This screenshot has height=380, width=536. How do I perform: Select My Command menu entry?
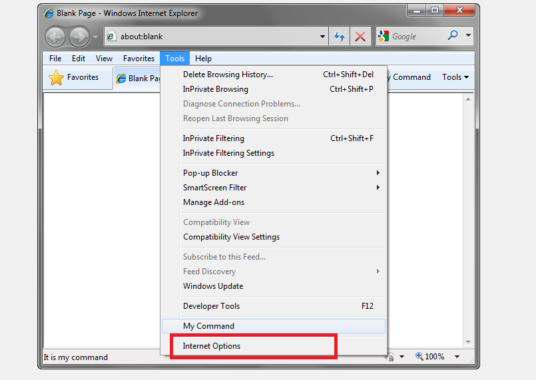(x=274, y=326)
